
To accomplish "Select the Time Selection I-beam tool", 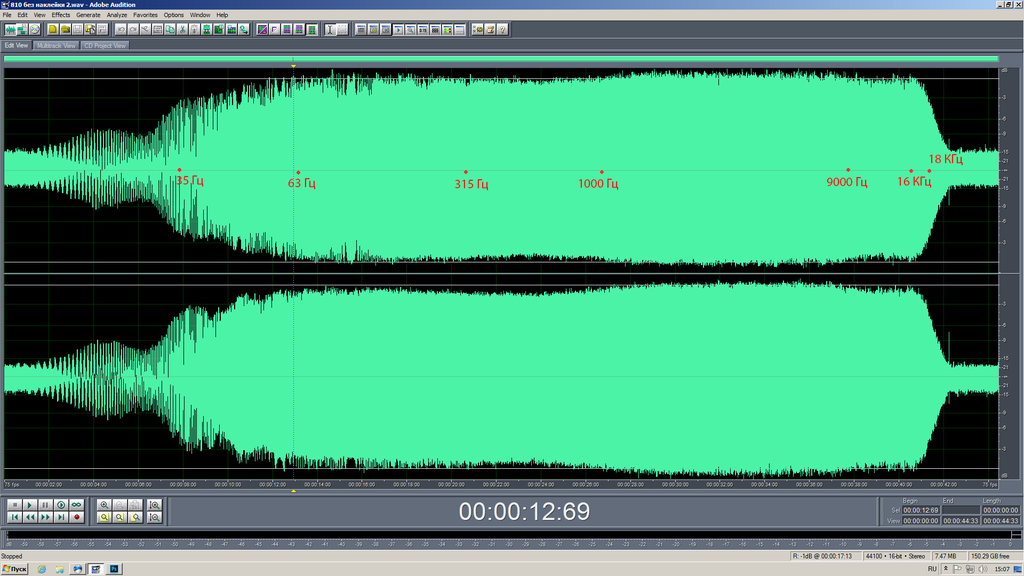I will click(330, 29).
